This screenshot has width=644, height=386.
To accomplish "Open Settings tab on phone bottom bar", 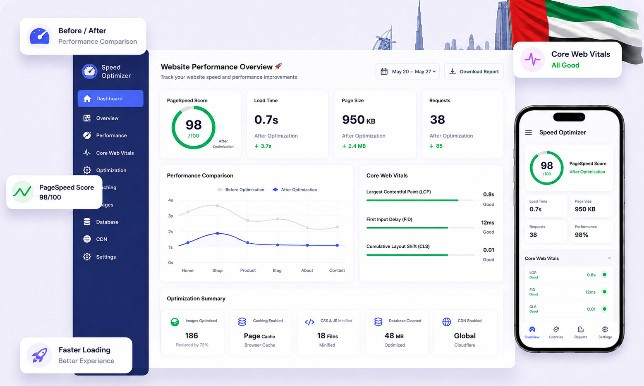I will tap(605, 332).
